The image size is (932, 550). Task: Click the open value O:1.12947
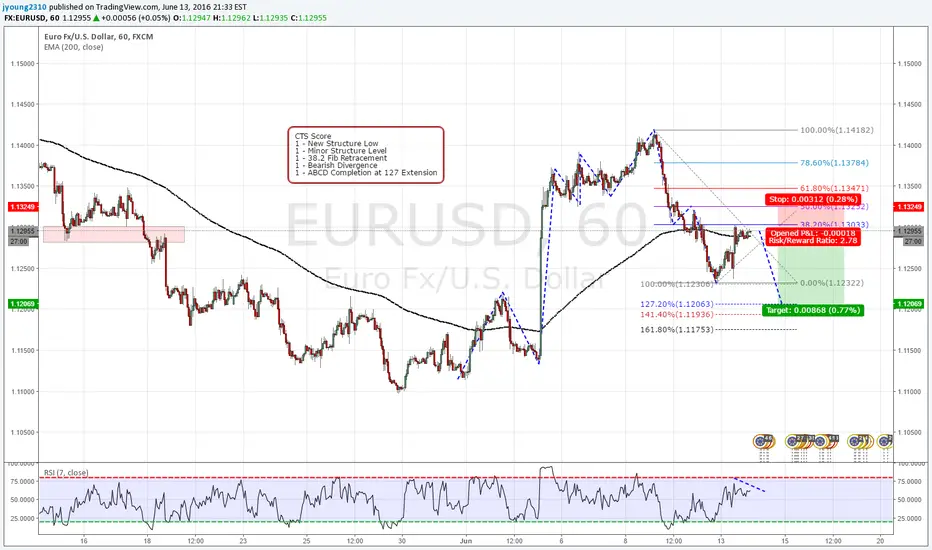click(x=191, y=18)
